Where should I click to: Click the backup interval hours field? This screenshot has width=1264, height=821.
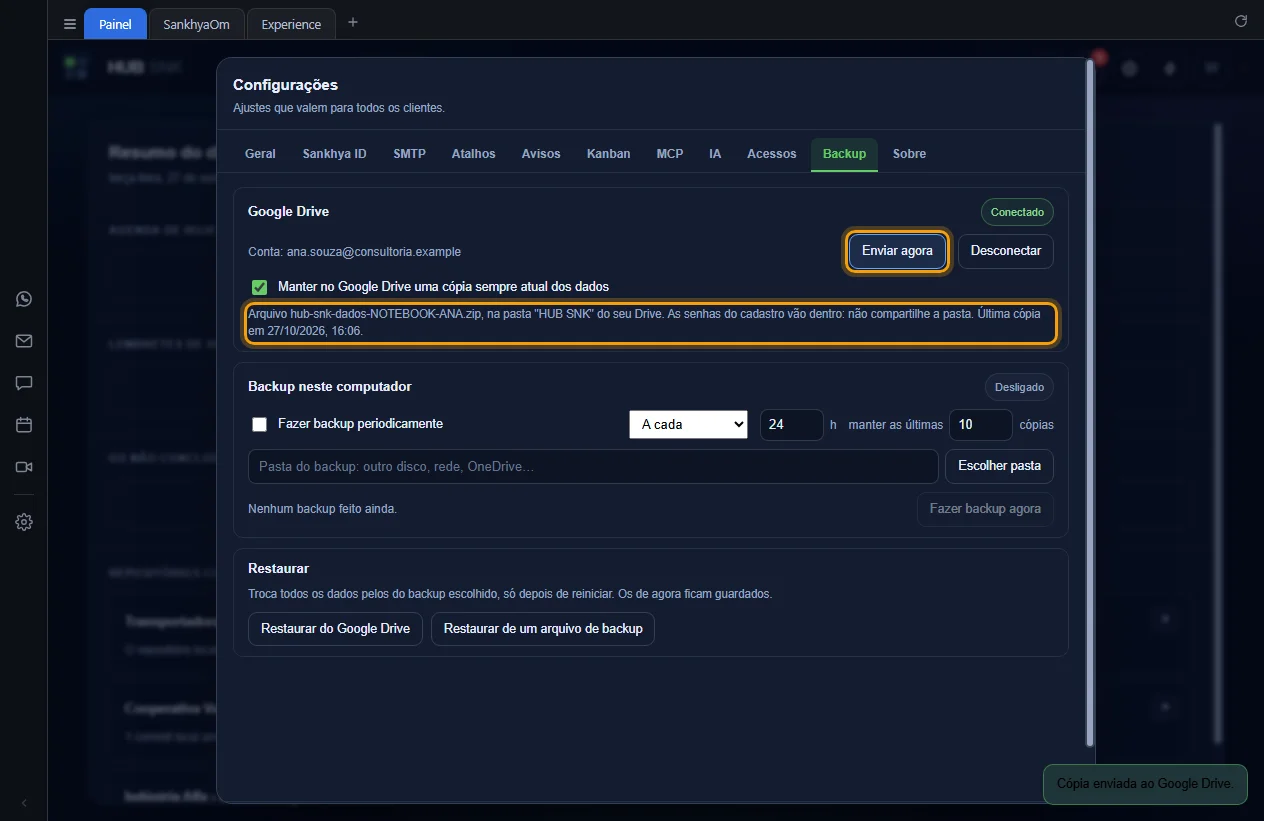pyautogui.click(x=792, y=424)
